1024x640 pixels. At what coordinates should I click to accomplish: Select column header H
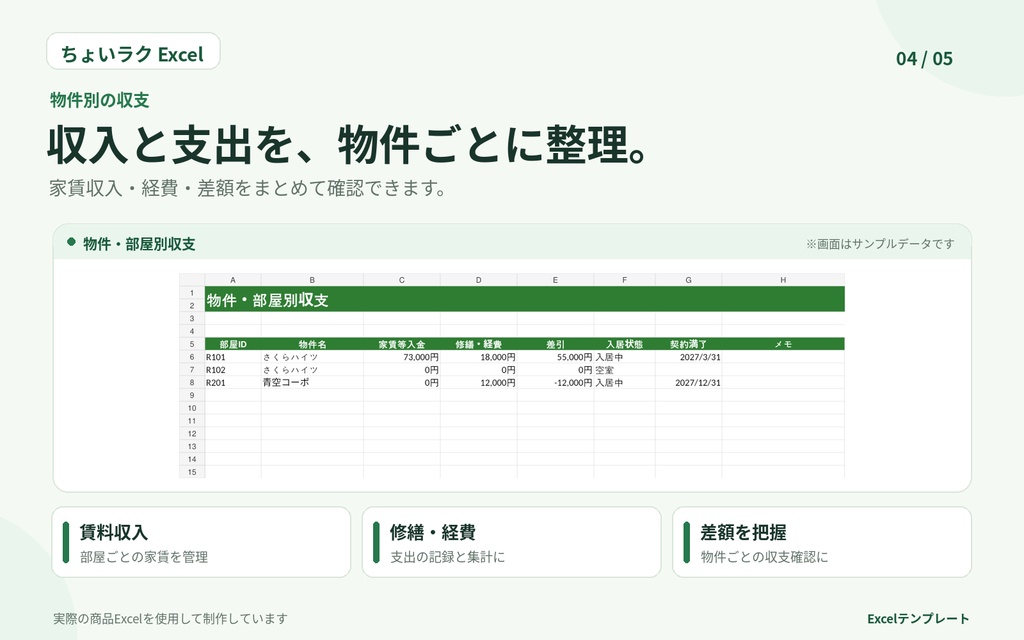tap(783, 280)
